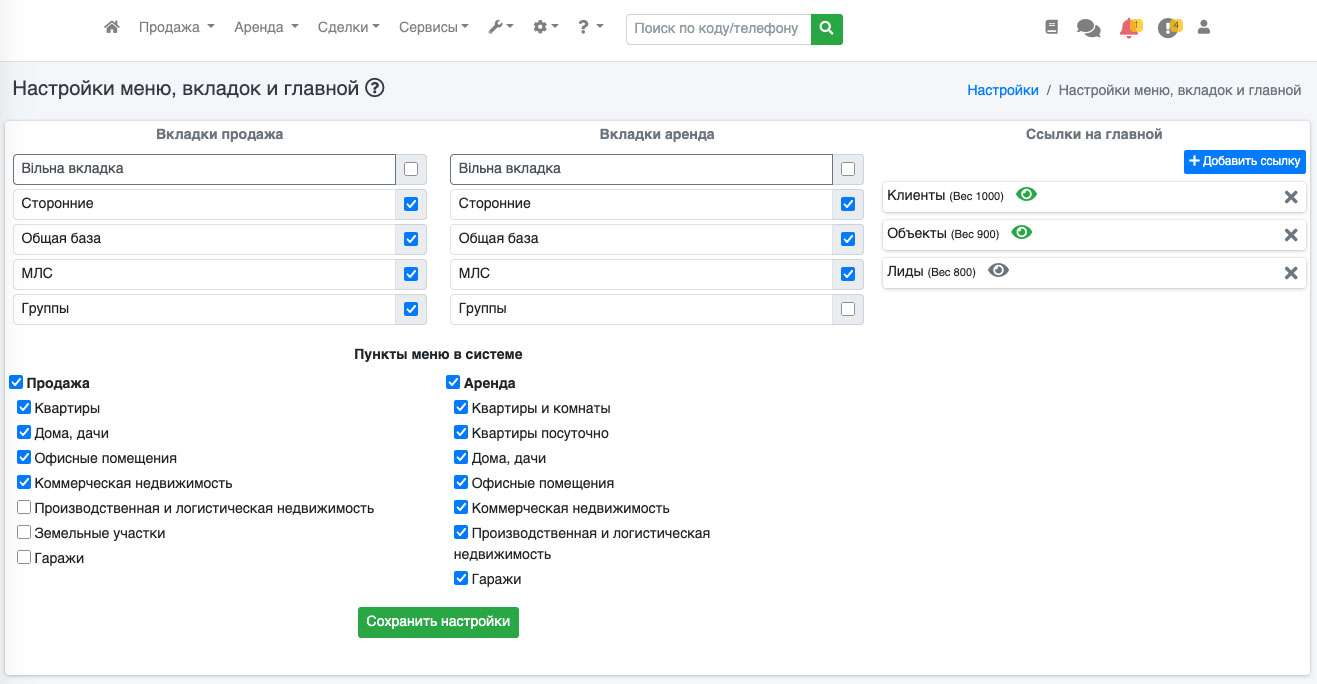Viewport: 1317px width, 684px height.
Task: Enable Земельные участки checkbox under Продажа
Action: 24,533
